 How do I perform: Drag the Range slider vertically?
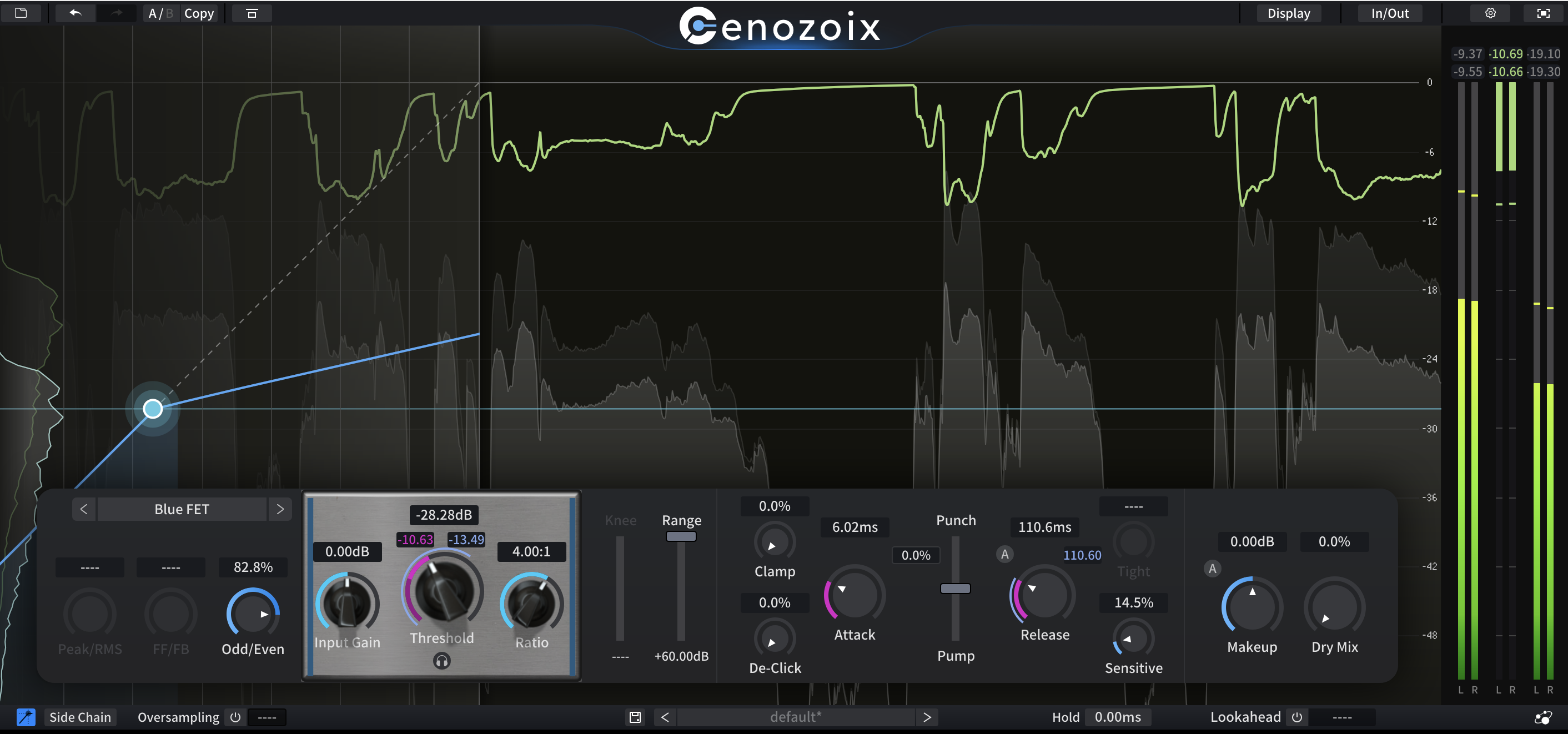click(680, 536)
